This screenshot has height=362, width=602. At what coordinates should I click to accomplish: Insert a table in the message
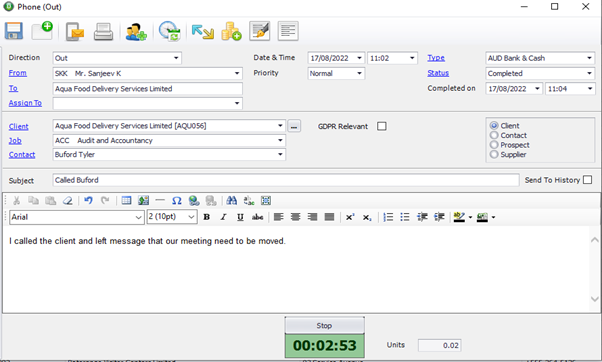coord(126,200)
